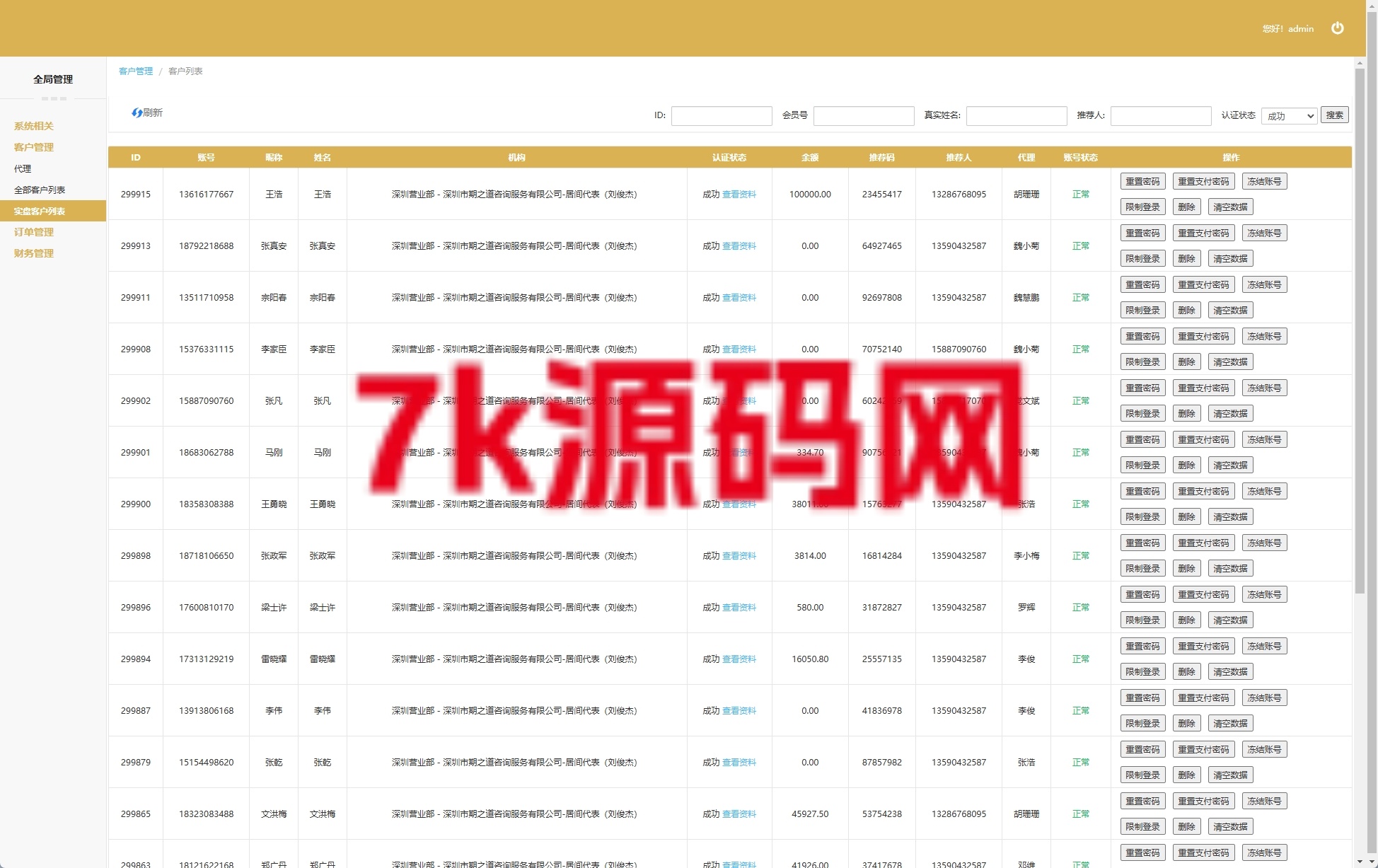View profile of 李家臣 (299908)
The image size is (1378, 868).
point(739,349)
